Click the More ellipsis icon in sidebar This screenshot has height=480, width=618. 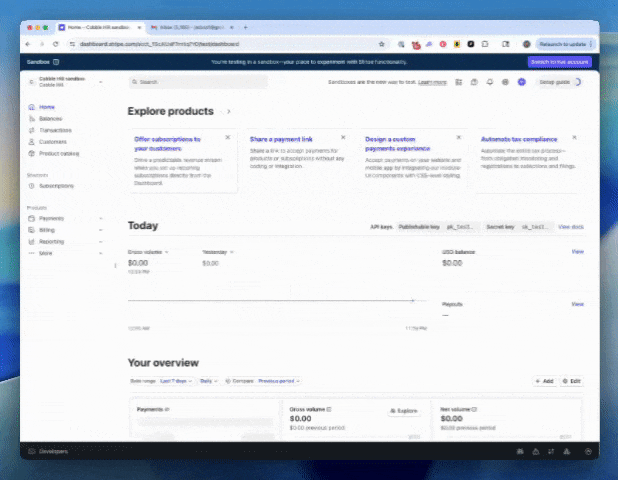coord(32,253)
